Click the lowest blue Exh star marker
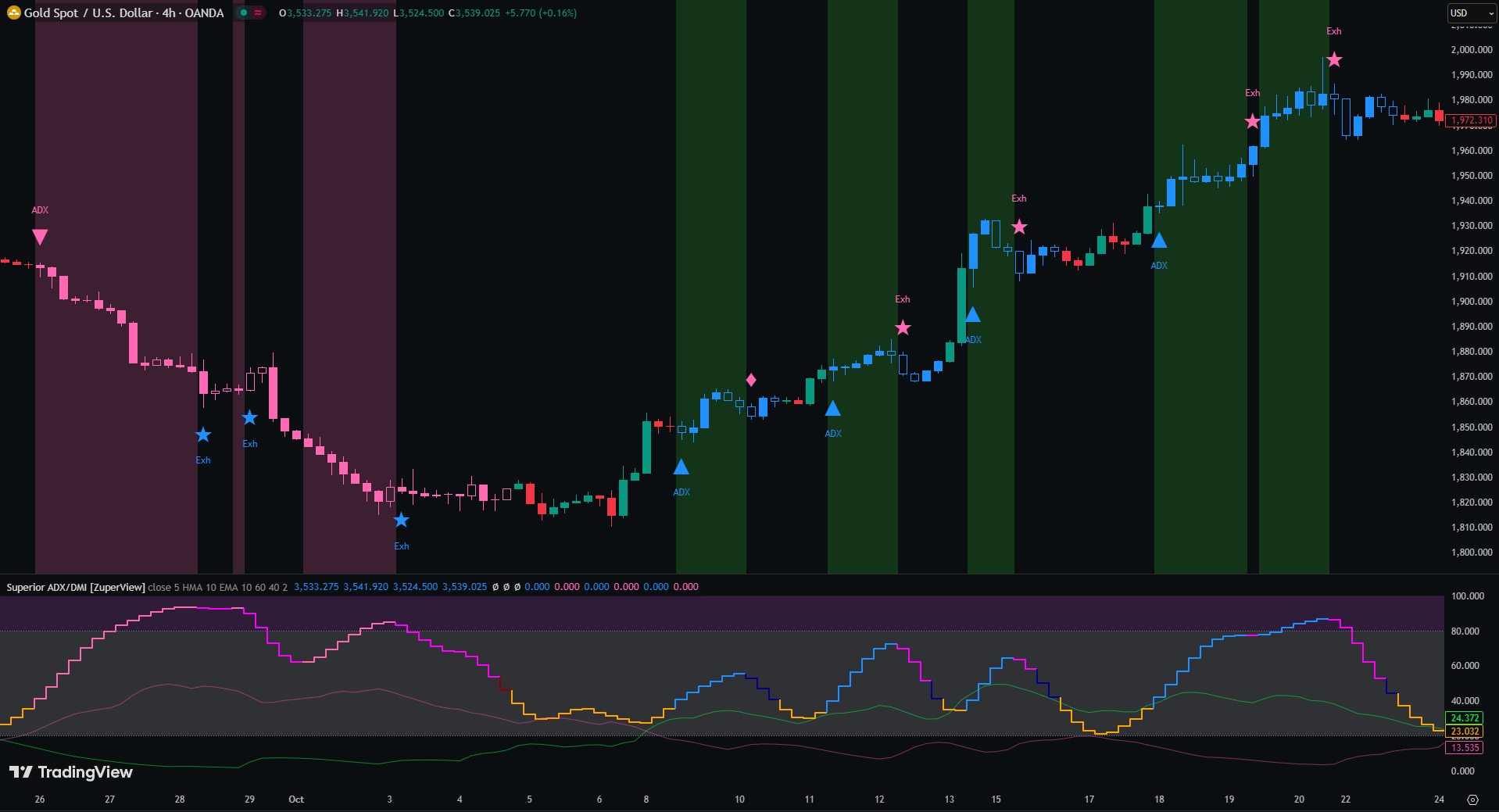The width and height of the screenshot is (1499, 812). pyautogui.click(x=401, y=520)
